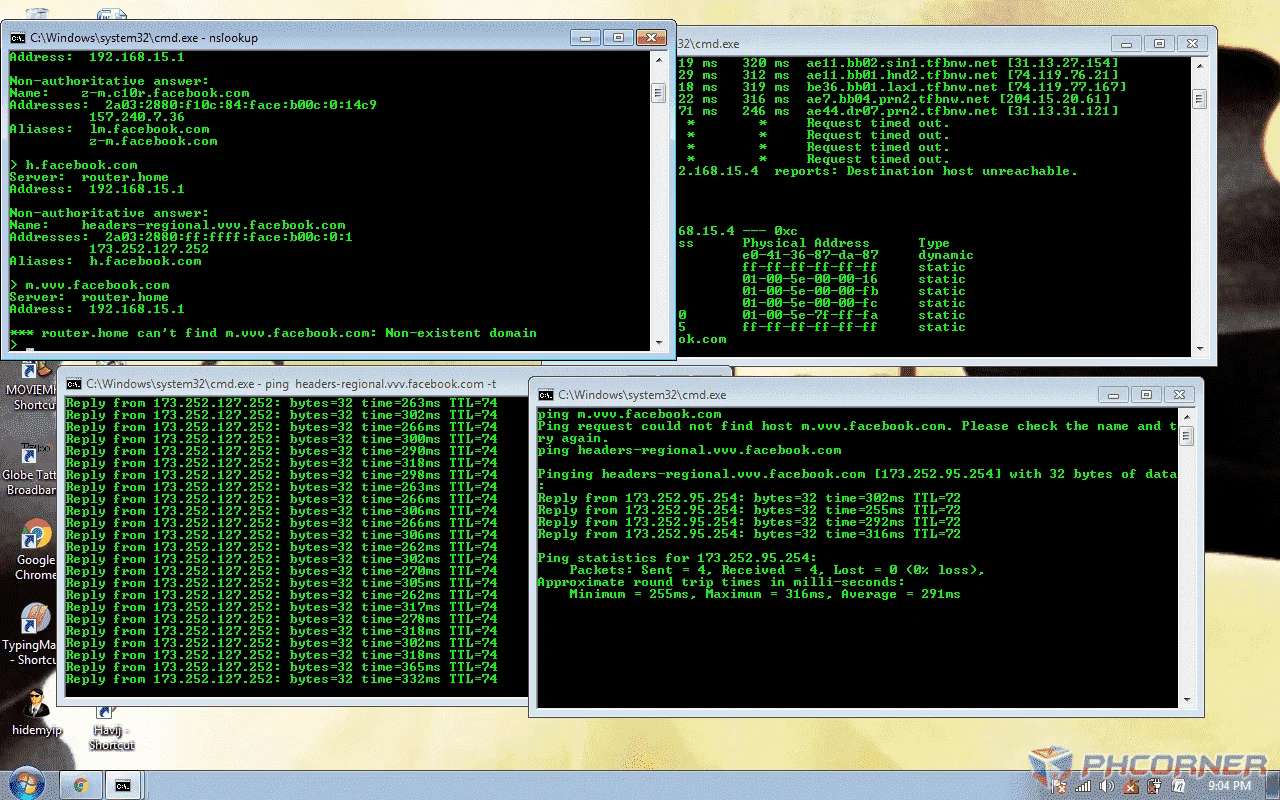Viewport: 1280px width, 800px height.
Task: Click the e0-41-36-87-da-87 physical address
Action: pyautogui.click(x=810, y=255)
